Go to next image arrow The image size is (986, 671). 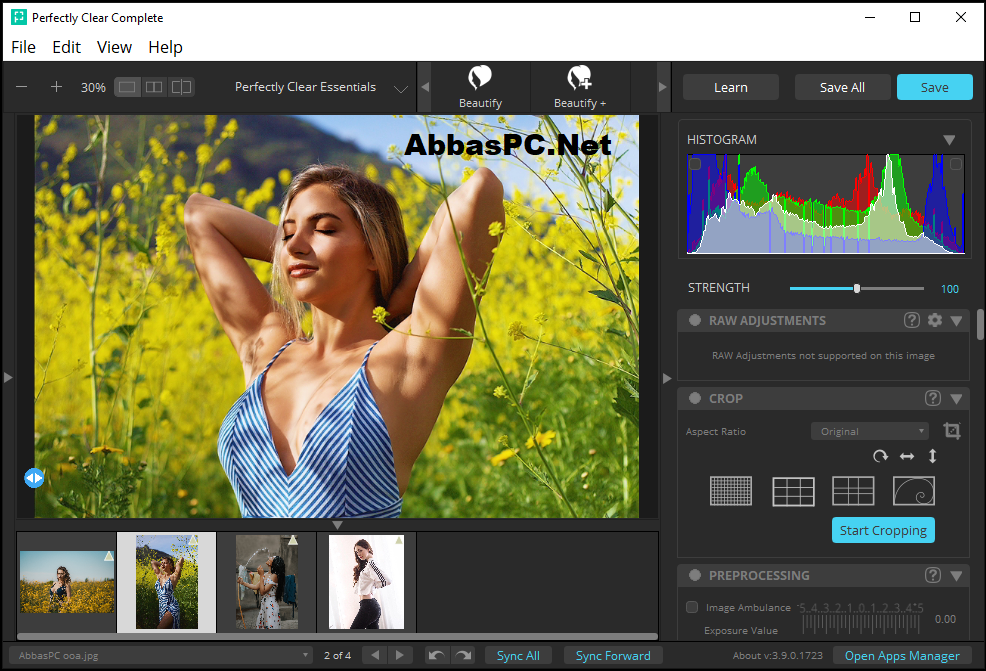(400, 655)
